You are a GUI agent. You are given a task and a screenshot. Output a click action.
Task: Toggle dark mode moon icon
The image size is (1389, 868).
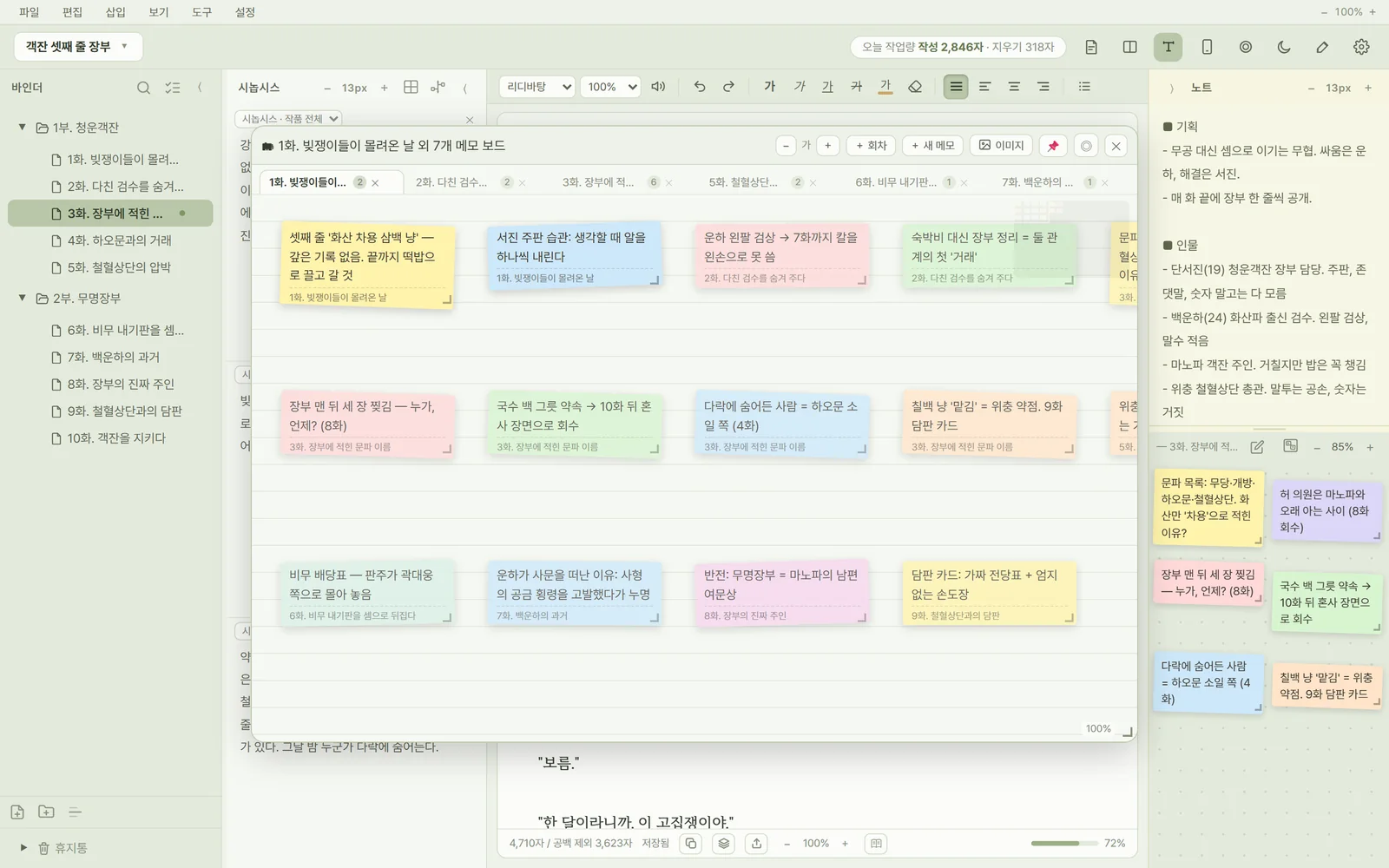pyautogui.click(x=1284, y=47)
